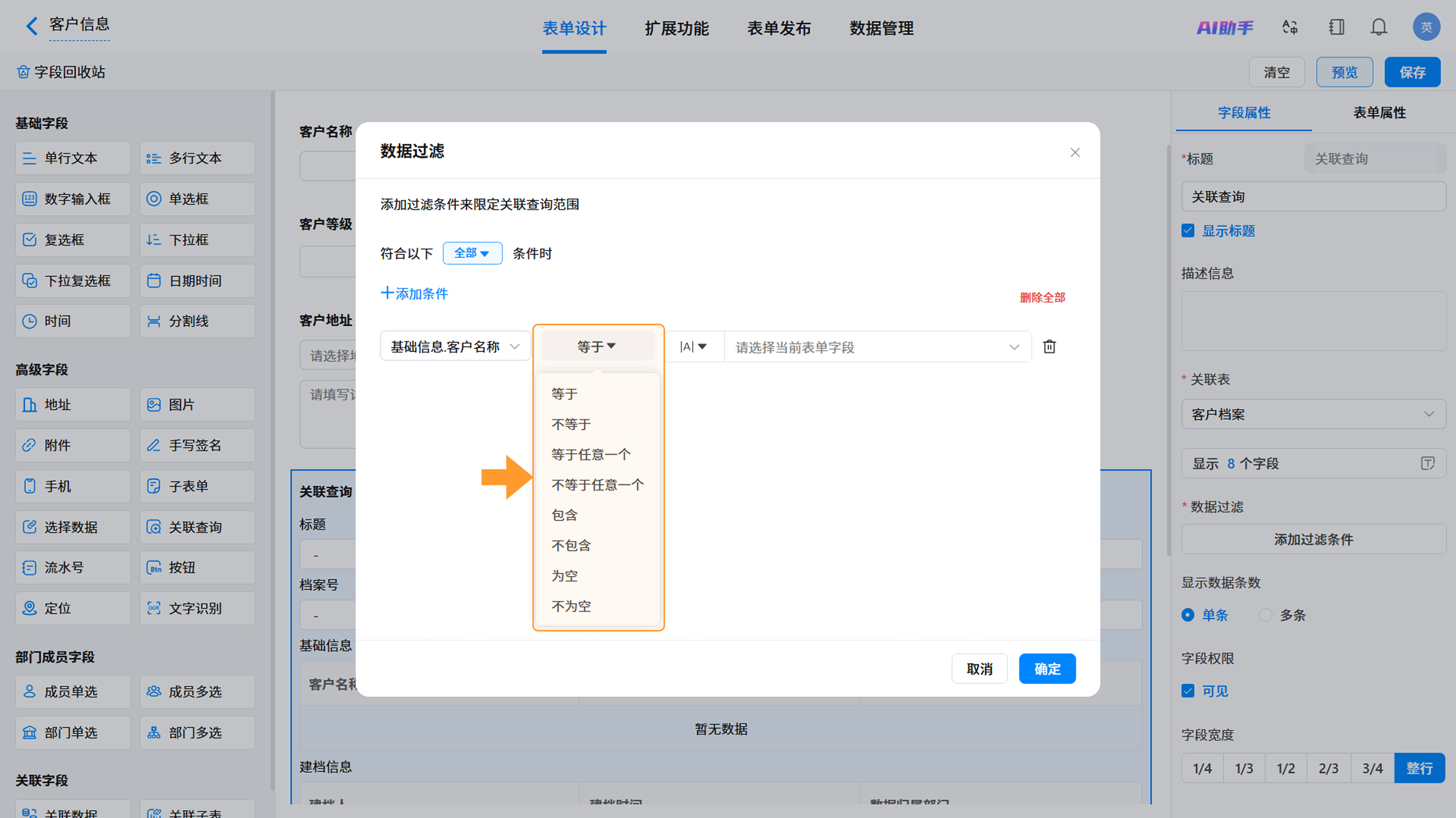Toggle the 显示标题 checkbox
The height and width of the screenshot is (818, 1456).
pos(1188,230)
